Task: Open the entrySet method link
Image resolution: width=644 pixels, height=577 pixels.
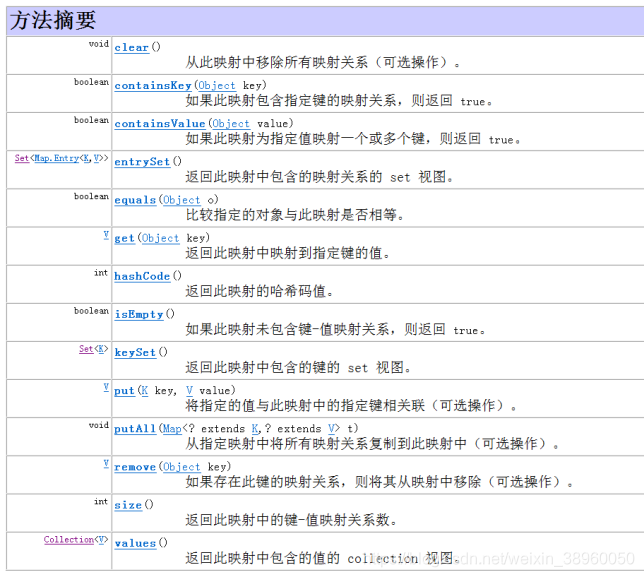Action: pos(142,162)
